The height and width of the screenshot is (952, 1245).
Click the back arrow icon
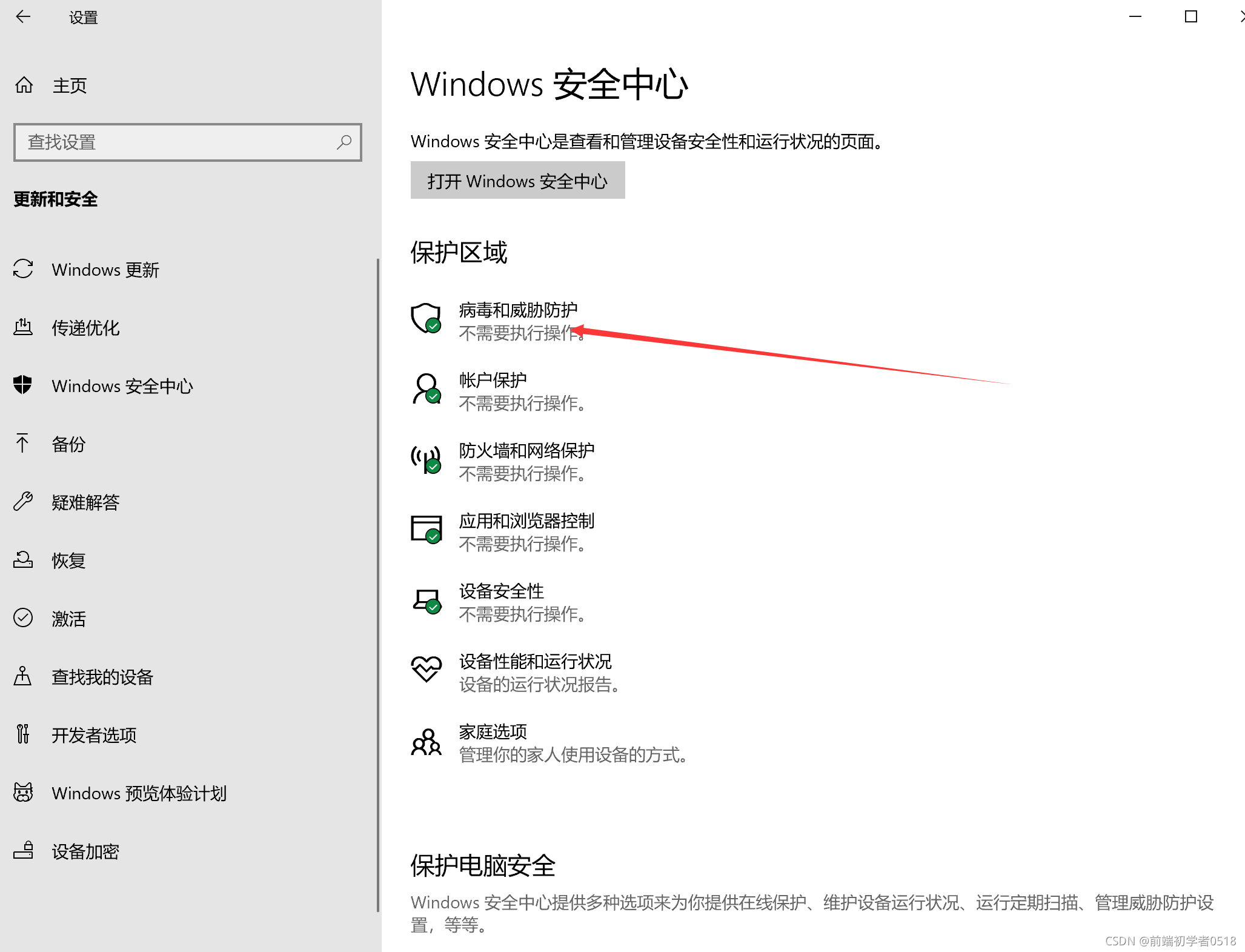click(23, 17)
